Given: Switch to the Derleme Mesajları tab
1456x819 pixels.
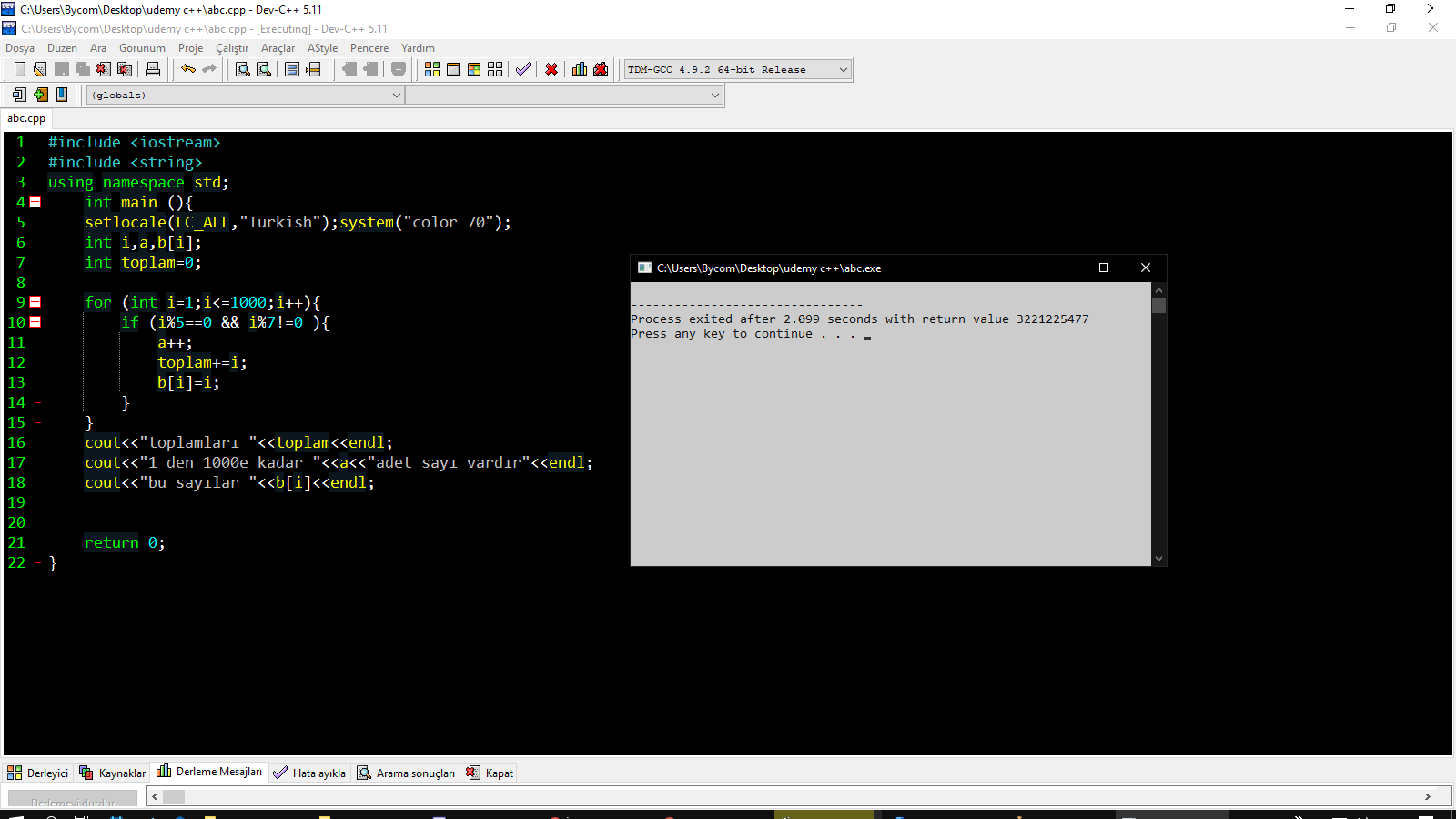Looking at the screenshot, I should point(209,772).
